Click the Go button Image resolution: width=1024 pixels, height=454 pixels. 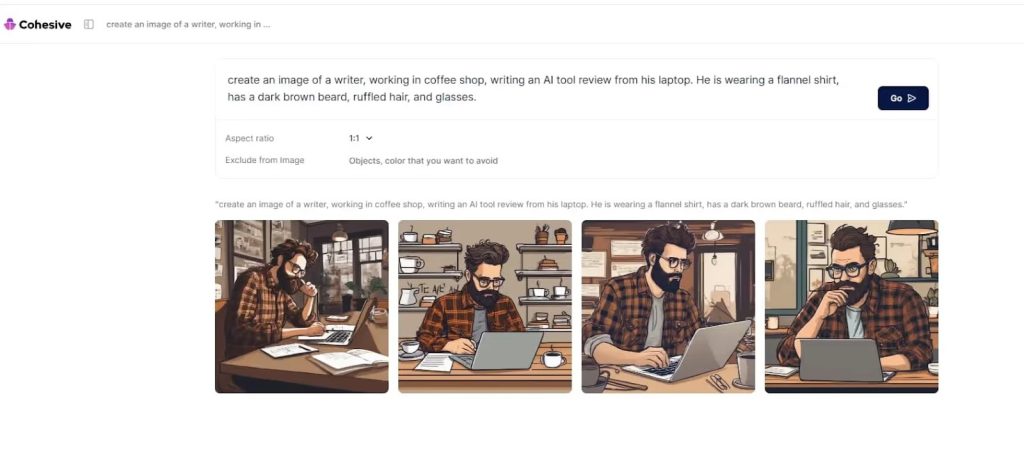(x=903, y=98)
